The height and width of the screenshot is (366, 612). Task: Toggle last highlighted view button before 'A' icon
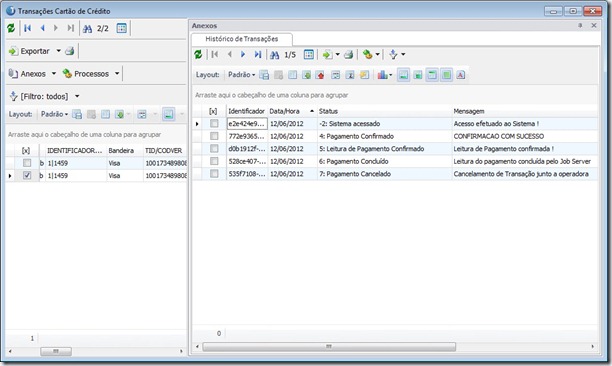tap(447, 75)
